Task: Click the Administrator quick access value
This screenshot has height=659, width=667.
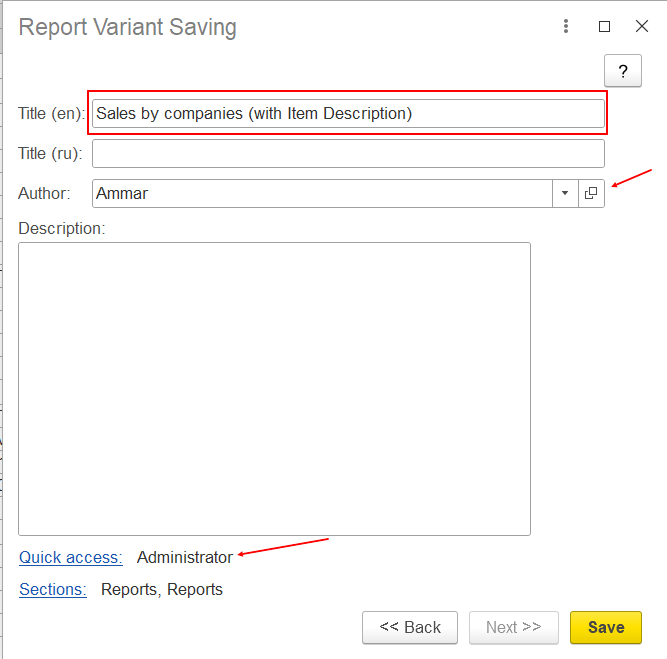Action: pyautogui.click(x=185, y=557)
